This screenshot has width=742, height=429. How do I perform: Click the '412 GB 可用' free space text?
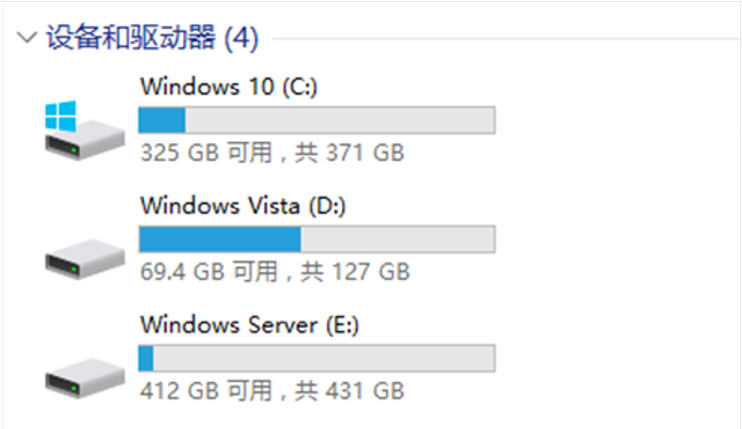(206, 391)
